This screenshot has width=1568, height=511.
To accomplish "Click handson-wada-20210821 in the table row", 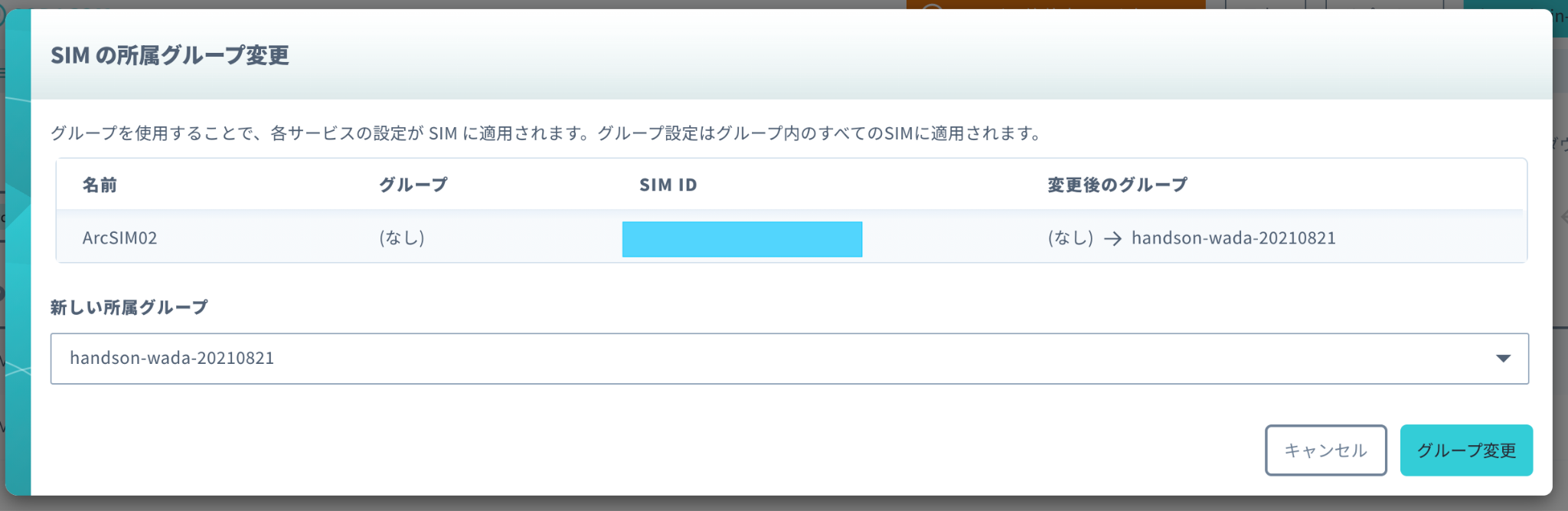I will pyautogui.click(x=1233, y=238).
